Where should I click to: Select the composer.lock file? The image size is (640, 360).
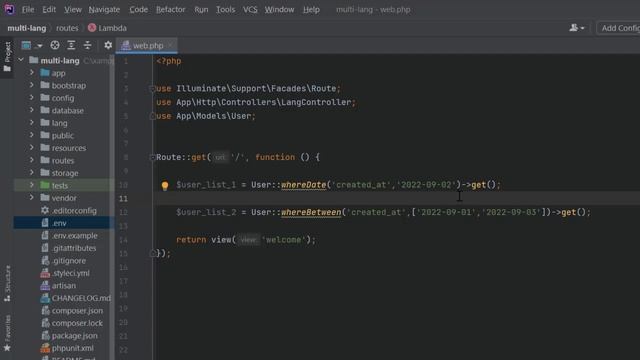[x=72, y=323]
